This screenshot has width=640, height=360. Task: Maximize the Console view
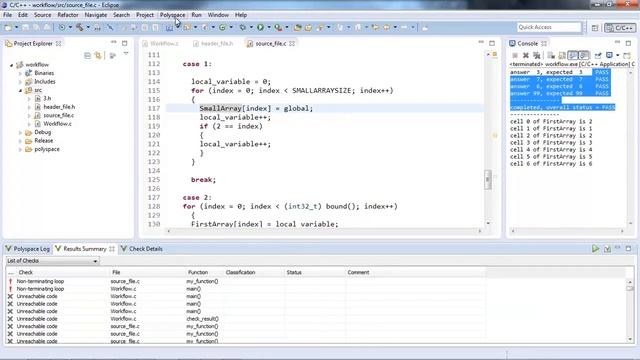coord(628,43)
